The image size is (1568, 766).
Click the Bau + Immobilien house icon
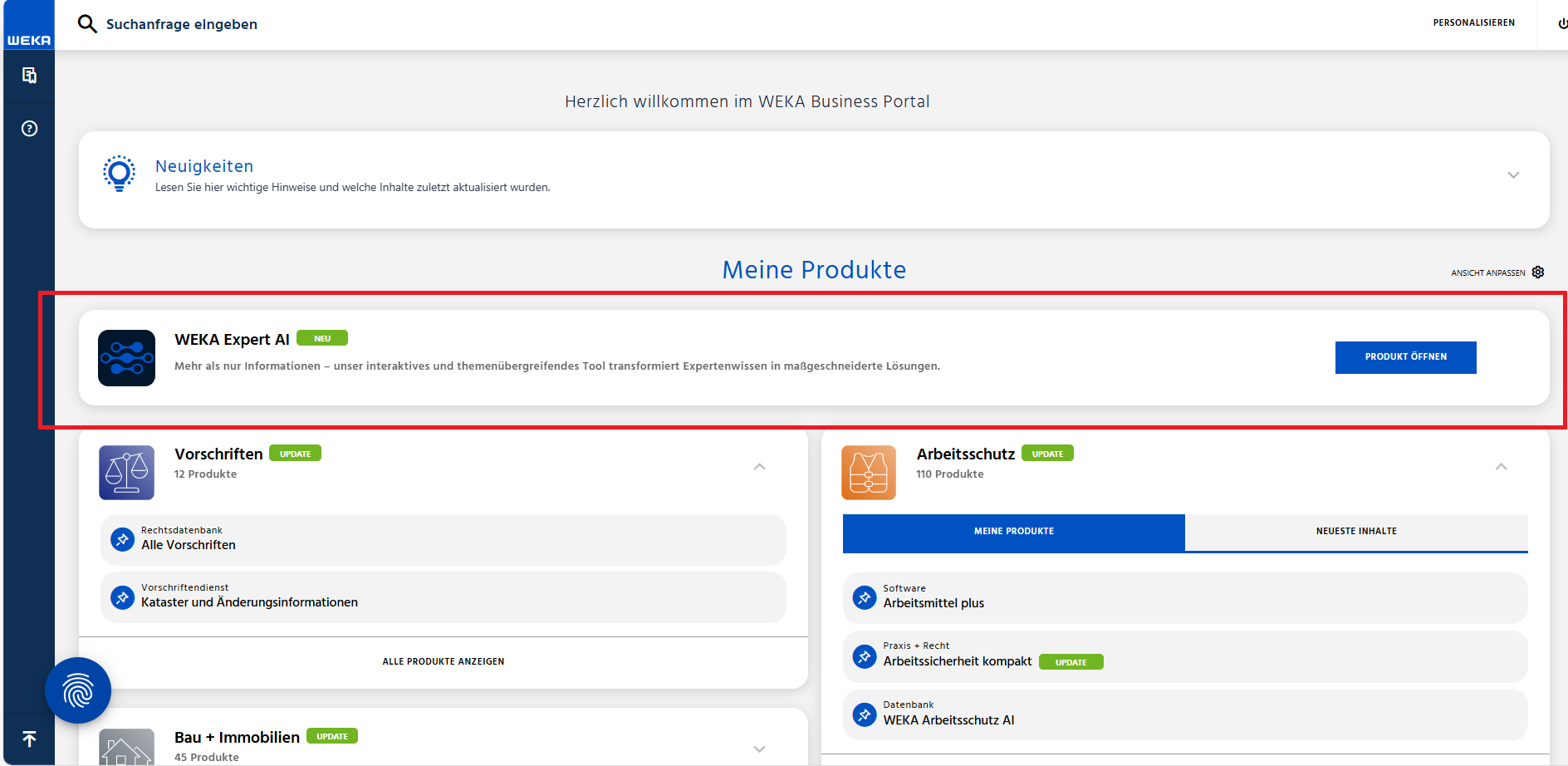pos(126,747)
